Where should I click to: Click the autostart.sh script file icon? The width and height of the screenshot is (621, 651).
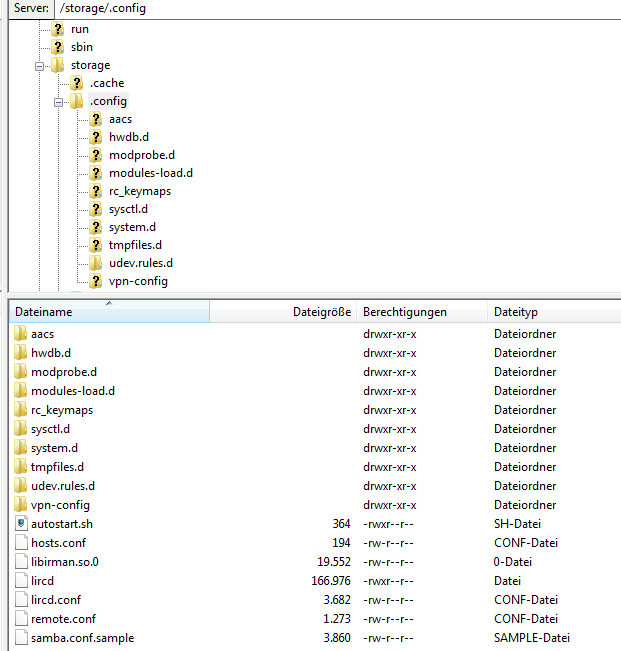[x=21, y=524]
